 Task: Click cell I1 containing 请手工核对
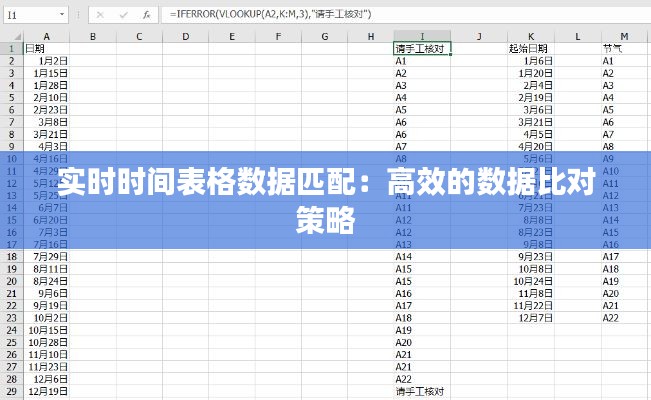click(x=422, y=48)
